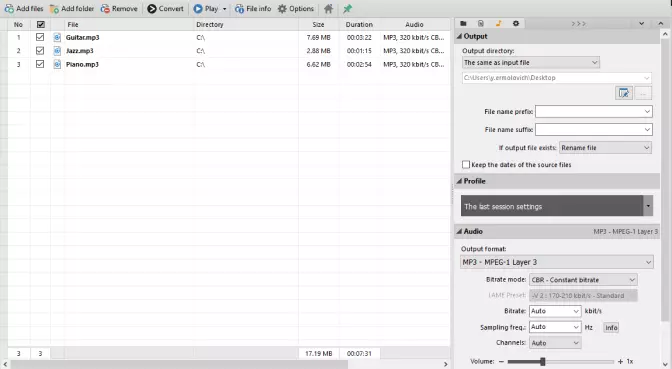
Task: Open the 'If output file exists' dropdown
Action: coord(605,148)
